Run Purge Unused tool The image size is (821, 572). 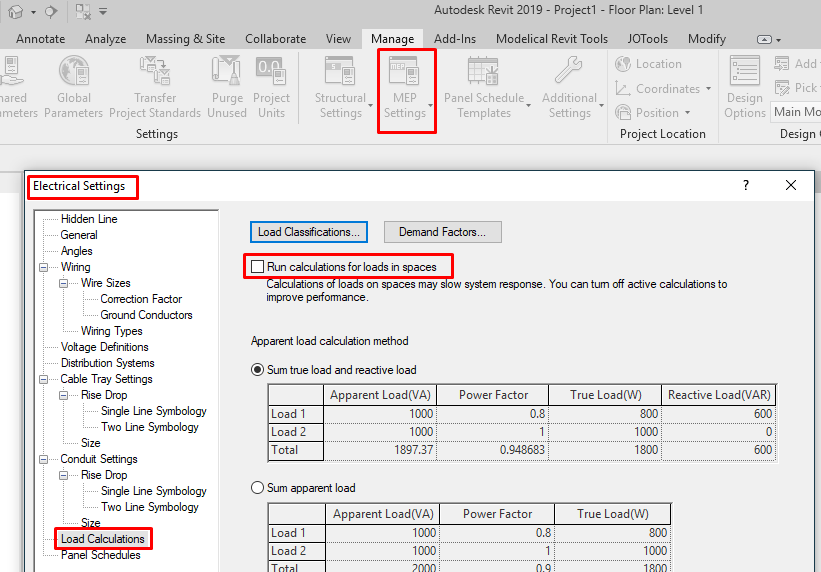[227, 87]
